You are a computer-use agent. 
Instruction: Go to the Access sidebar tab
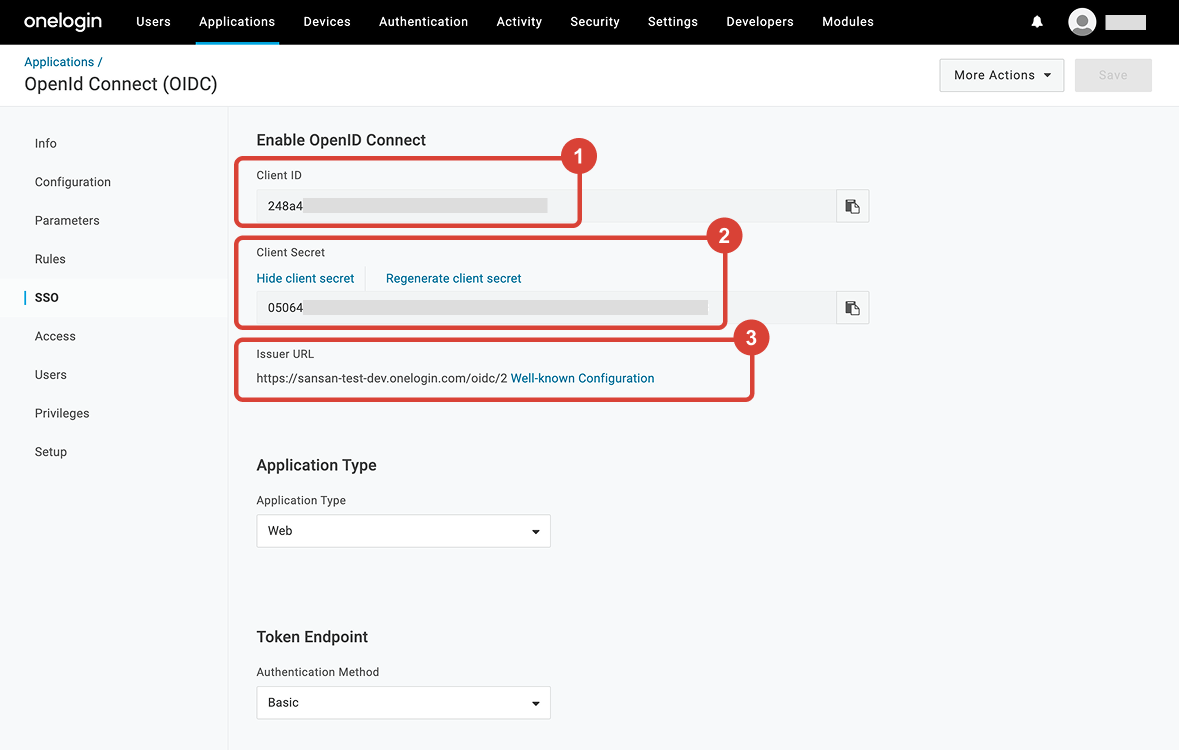(55, 336)
